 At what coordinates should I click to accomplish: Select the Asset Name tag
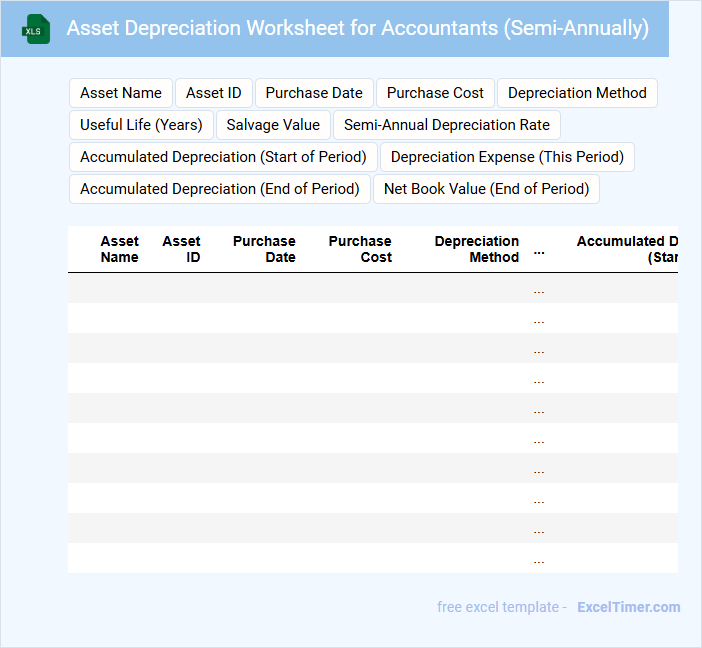pos(121,93)
